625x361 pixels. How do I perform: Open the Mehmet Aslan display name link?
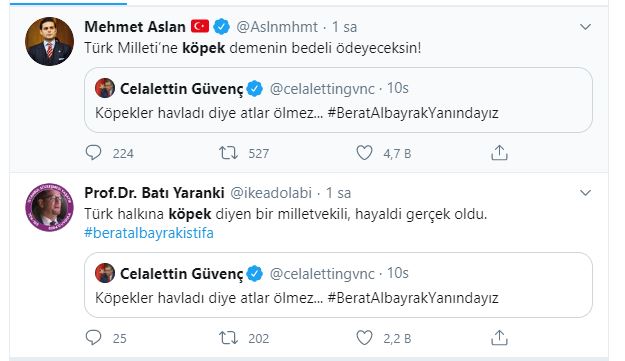point(135,27)
